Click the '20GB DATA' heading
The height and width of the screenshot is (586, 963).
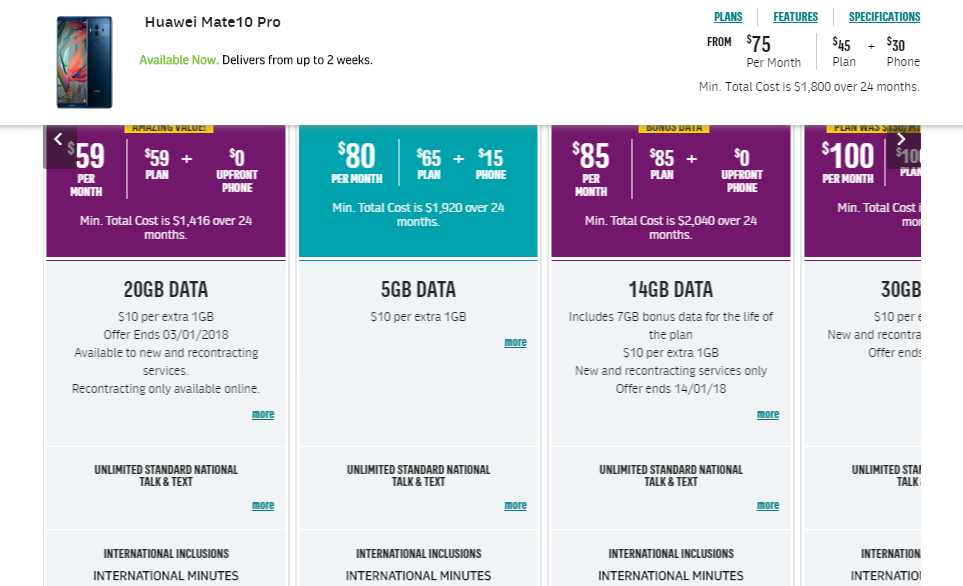pos(166,289)
